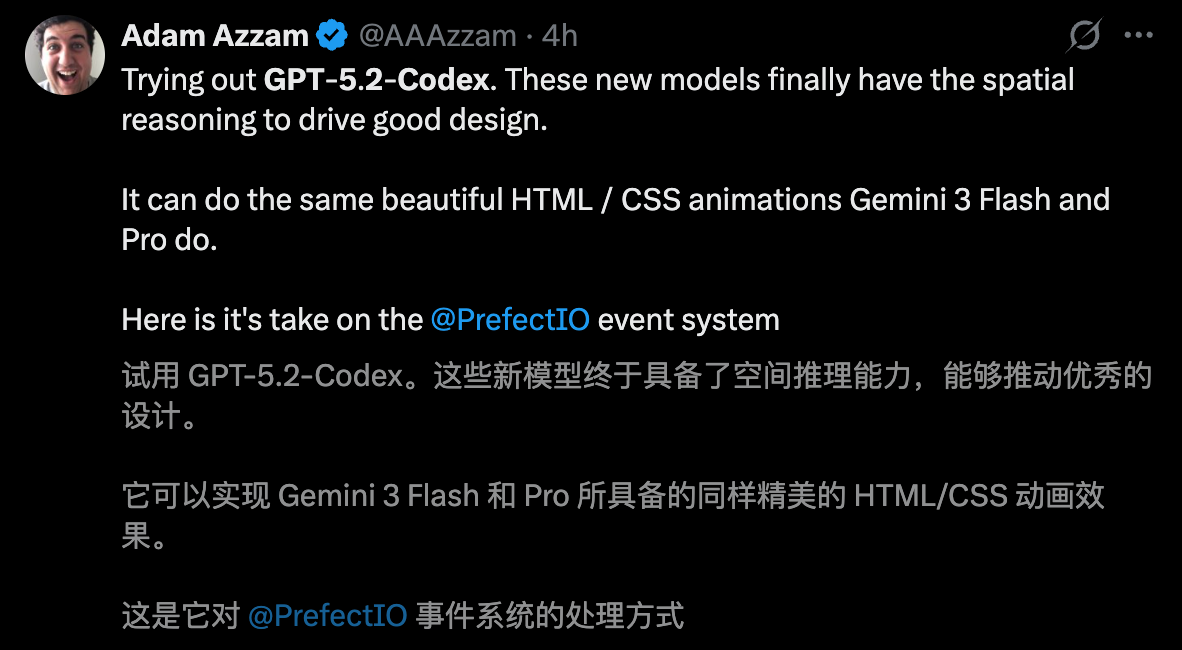Click the Adam Azzam display name
This screenshot has height=650, width=1182.
(x=215, y=37)
